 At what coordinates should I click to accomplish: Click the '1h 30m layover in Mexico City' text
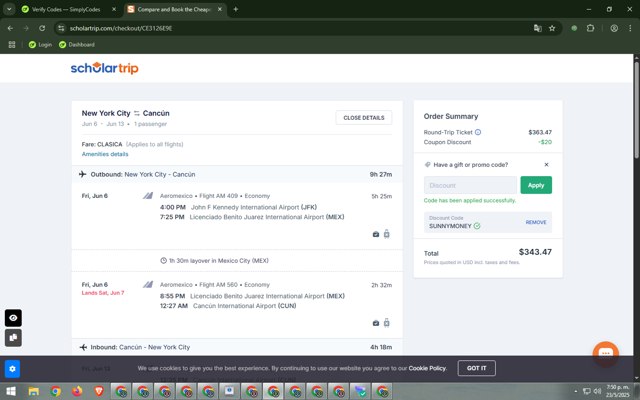[x=219, y=260]
